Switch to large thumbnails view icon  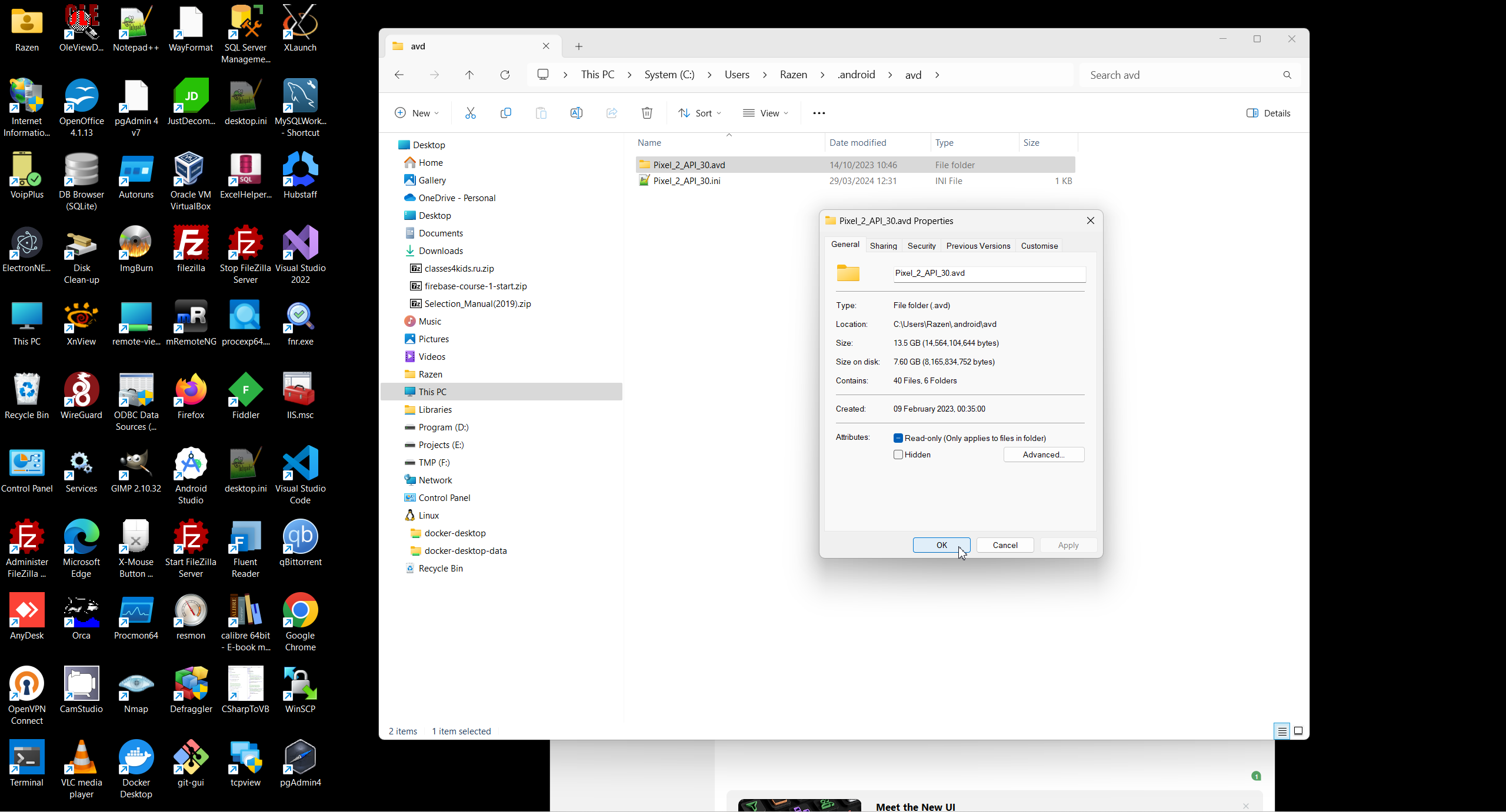pos(1298,731)
